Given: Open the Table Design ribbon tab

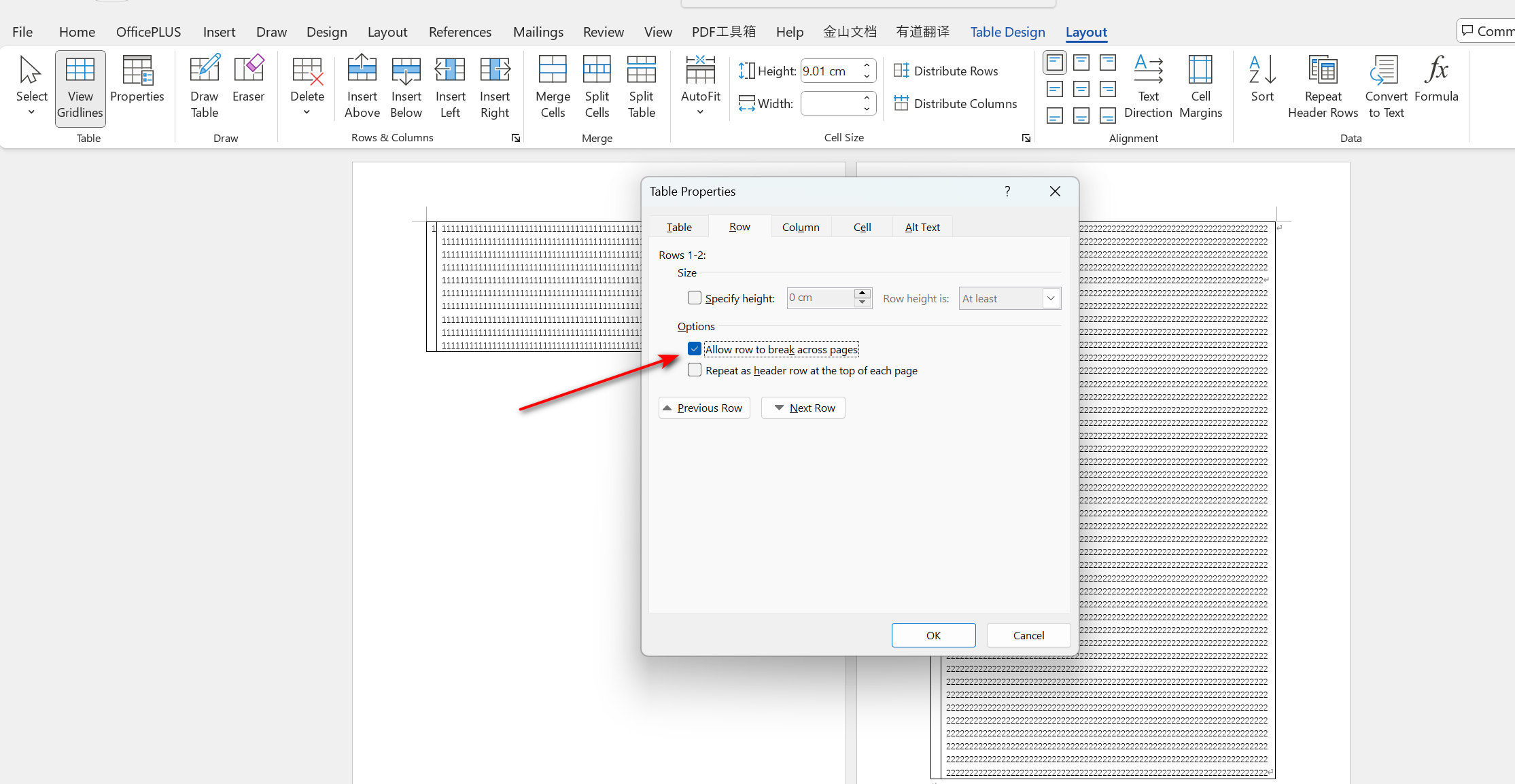Looking at the screenshot, I should tap(1007, 32).
